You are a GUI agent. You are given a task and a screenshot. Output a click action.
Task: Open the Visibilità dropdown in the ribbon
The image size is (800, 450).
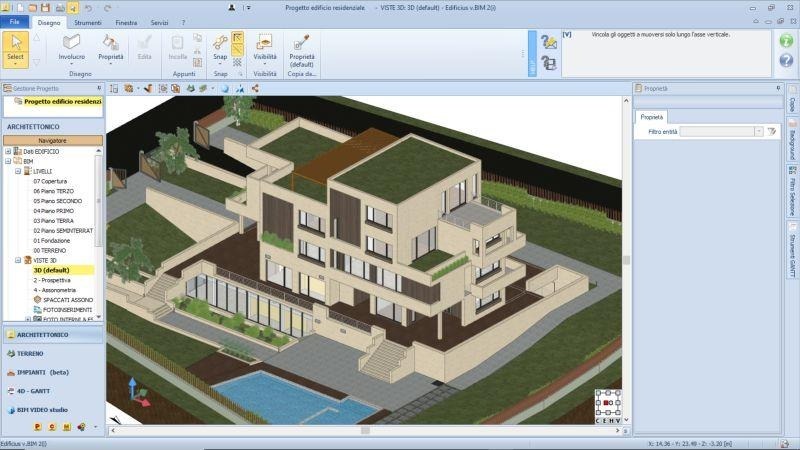265,48
